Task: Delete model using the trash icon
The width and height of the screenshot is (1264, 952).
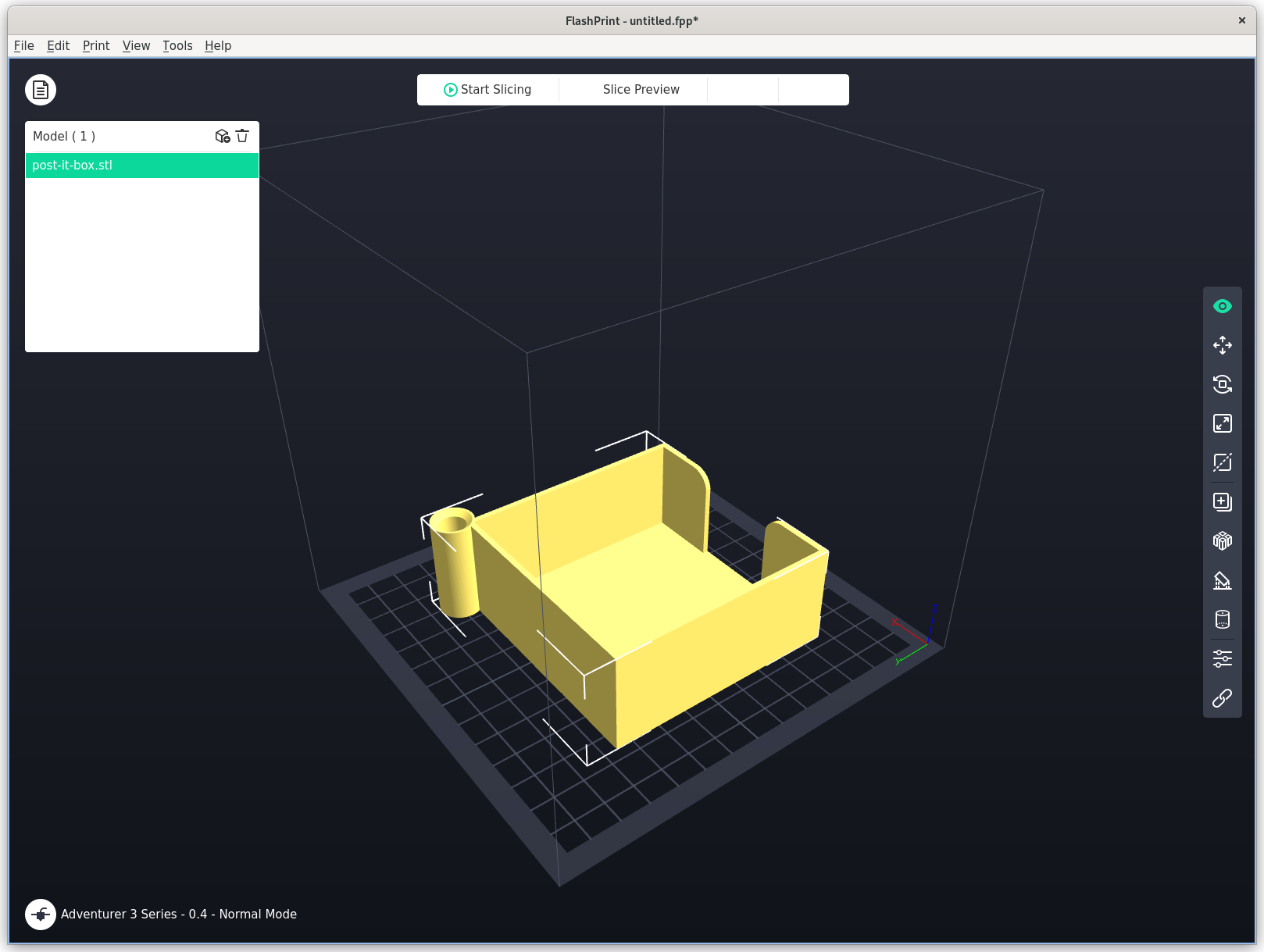Action: (x=242, y=135)
